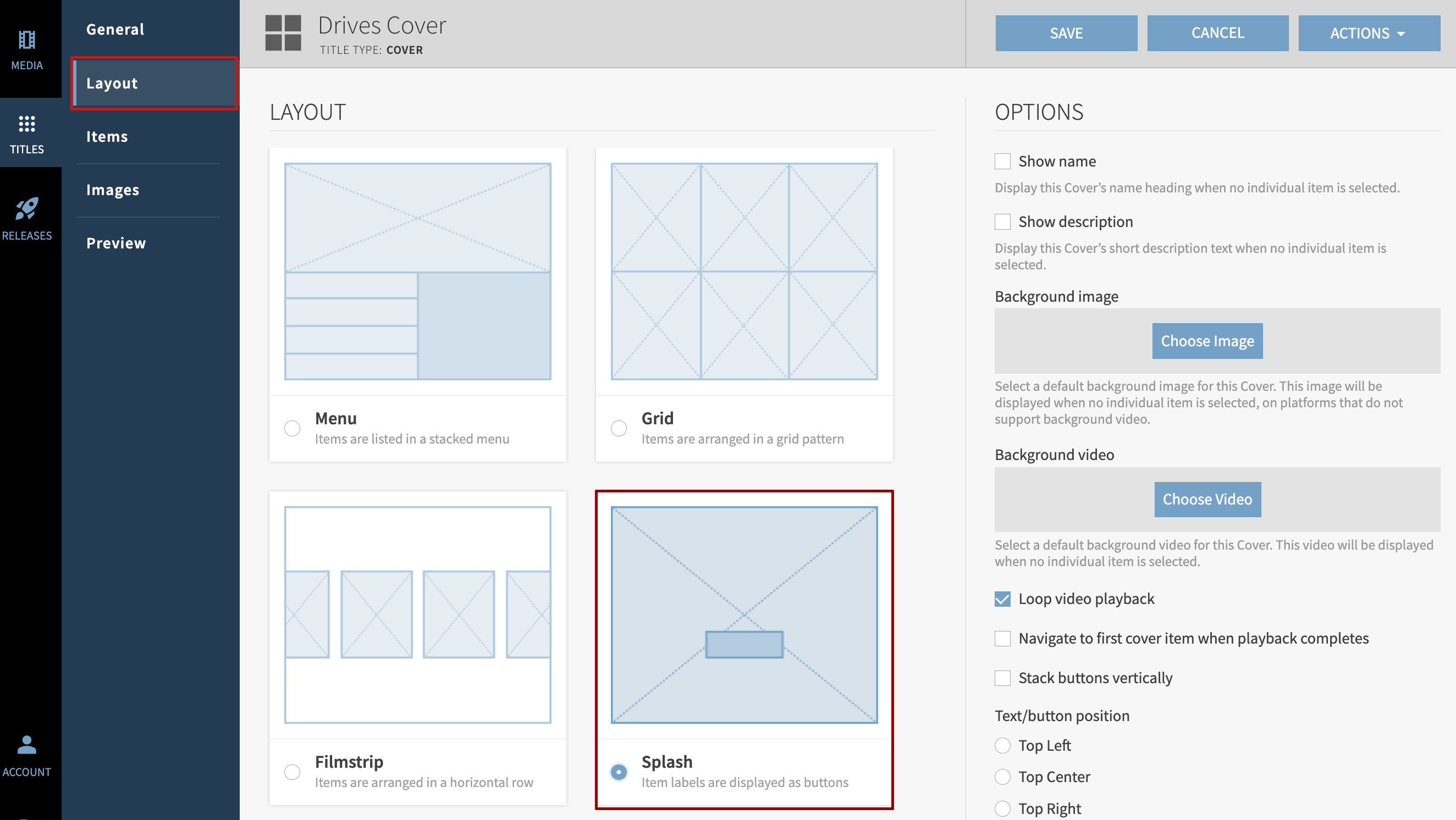Click the Titles grid icon

point(26,124)
